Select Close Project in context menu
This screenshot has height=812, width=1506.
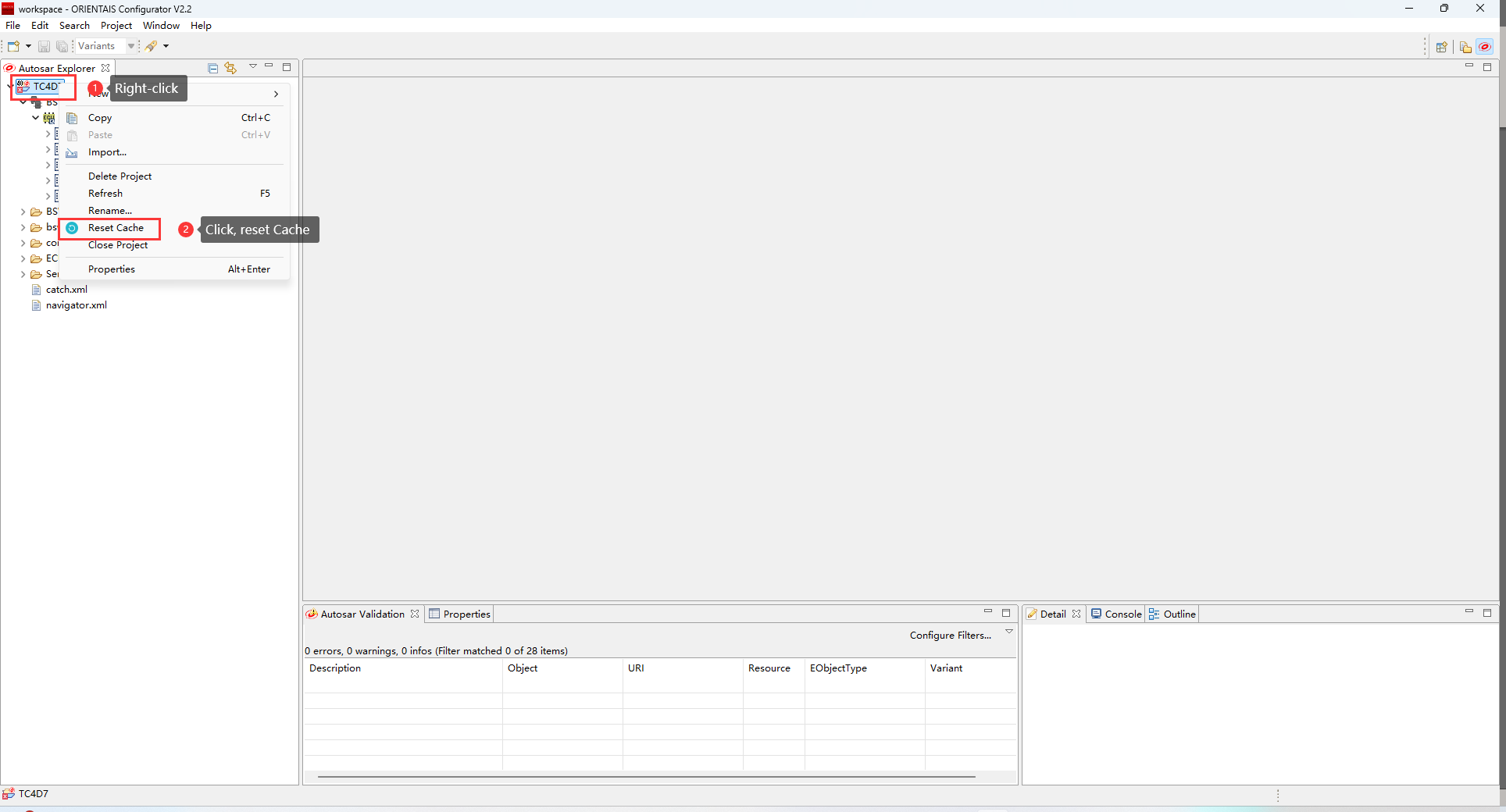tap(118, 245)
